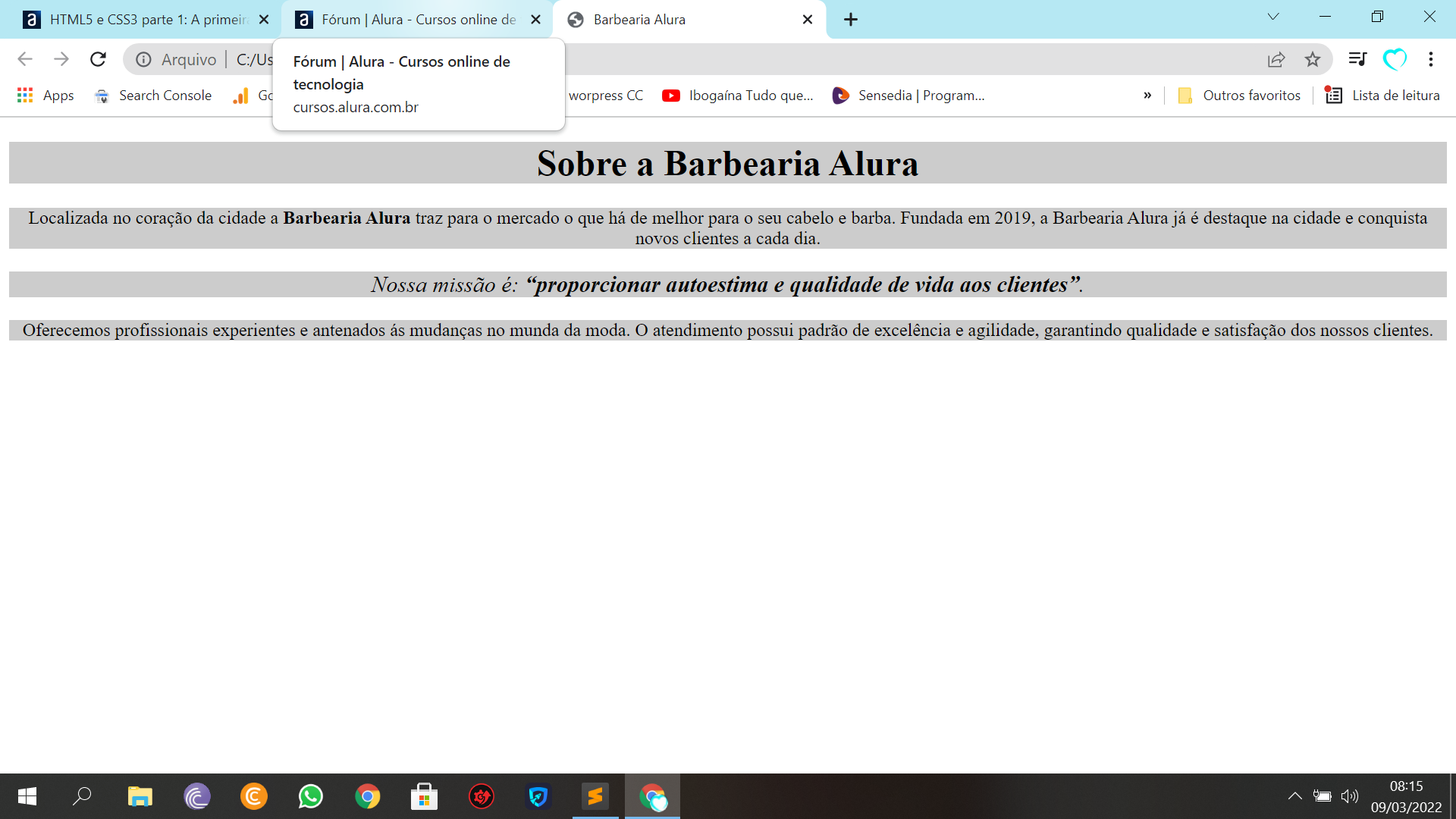Focus the active Chrome window in taskbar
The width and height of the screenshot is (1456, 819).
(653, 796)
